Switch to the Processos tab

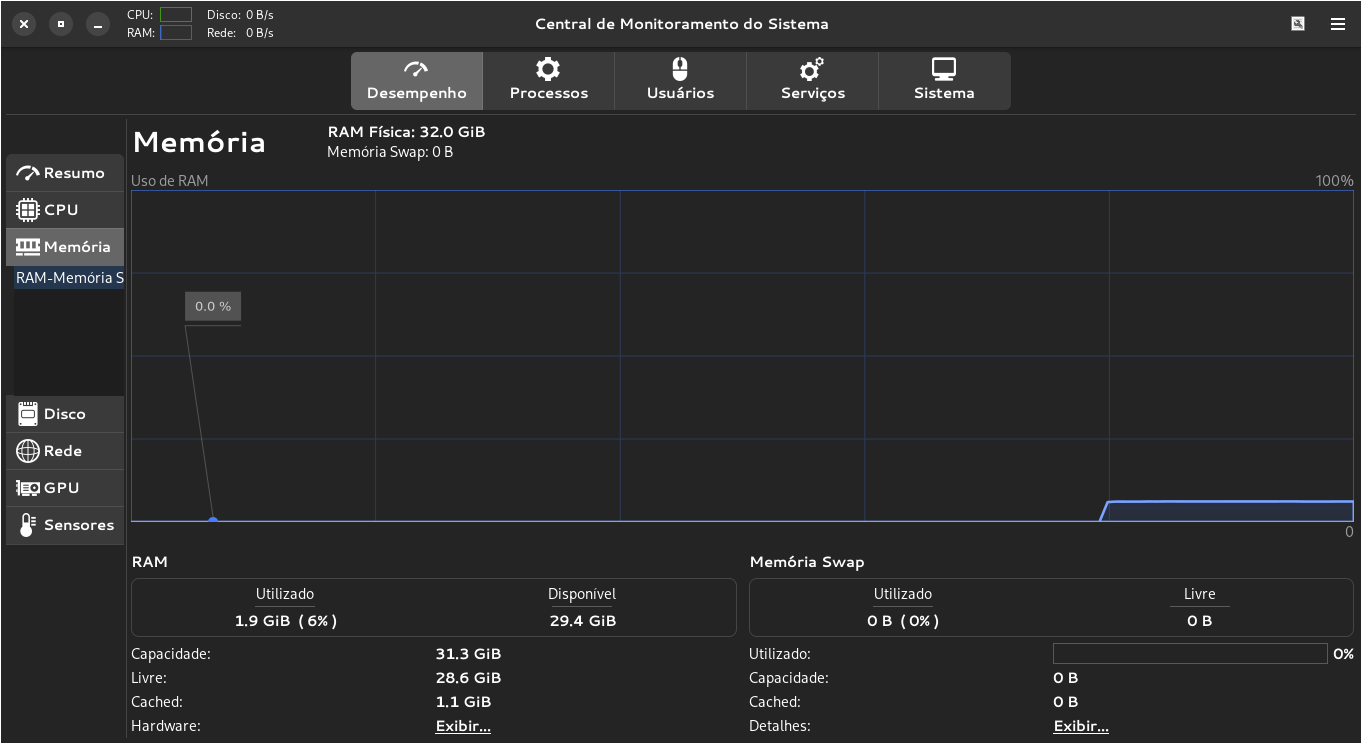coord(548,81)
